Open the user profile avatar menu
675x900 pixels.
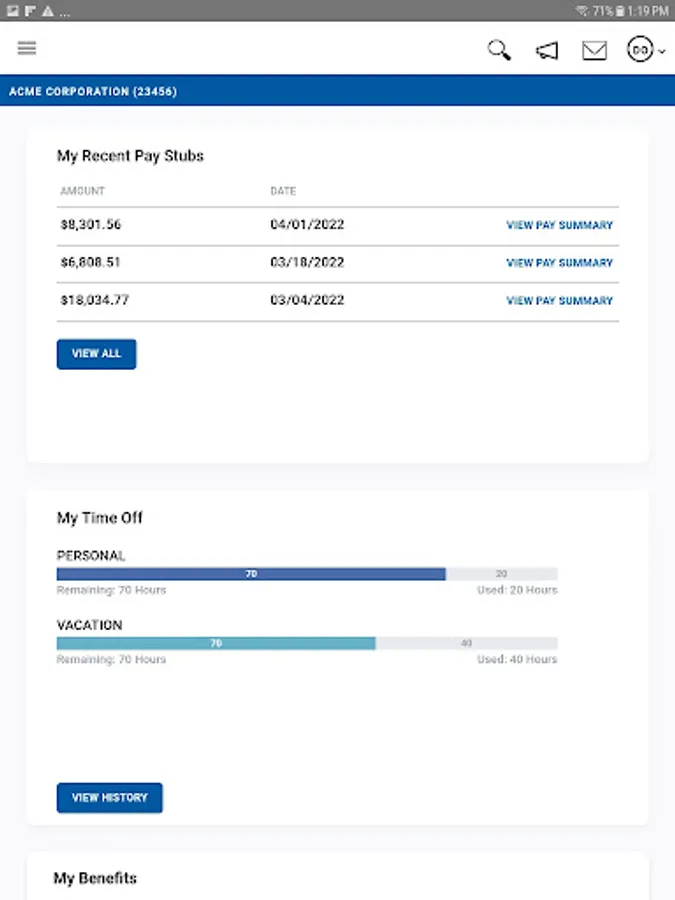click(643, 50)
